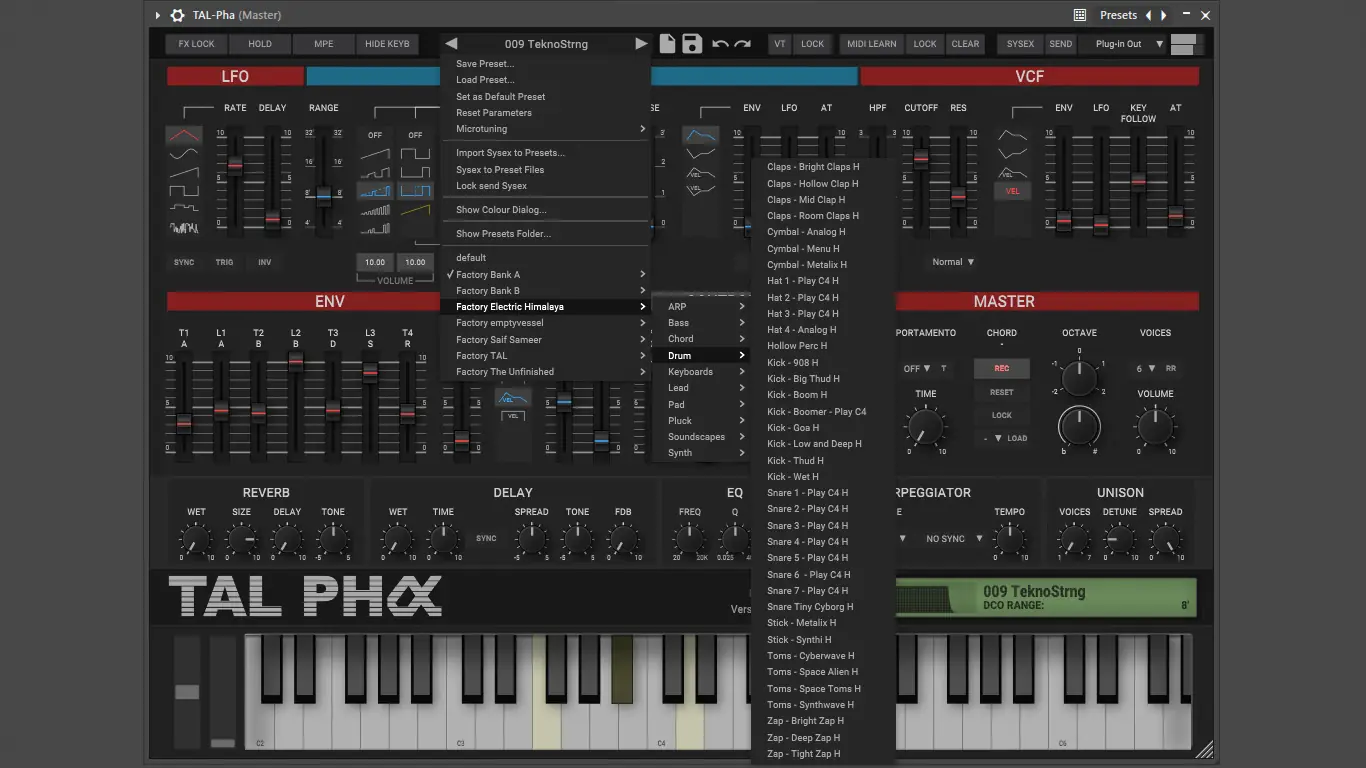
Task: Click the SEND button
Action: tap(1061, 44)
